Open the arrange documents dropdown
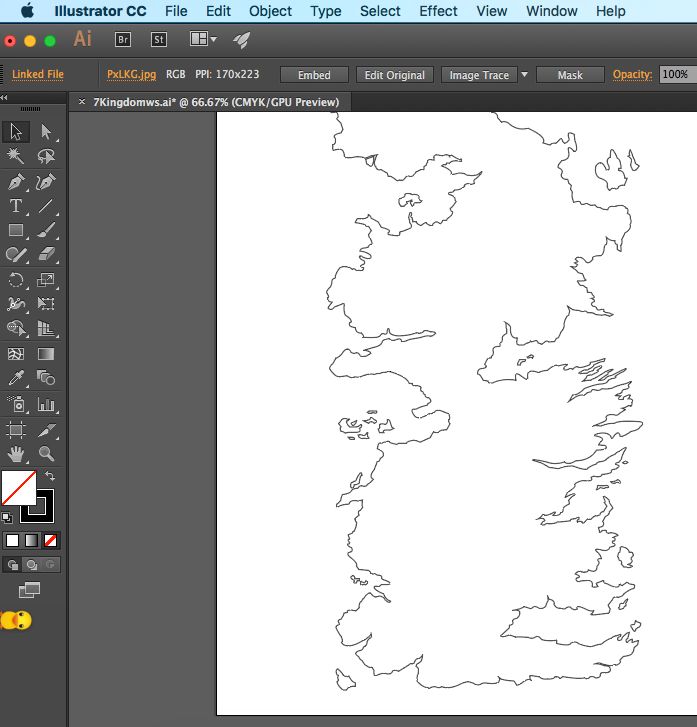 [203, 39]
